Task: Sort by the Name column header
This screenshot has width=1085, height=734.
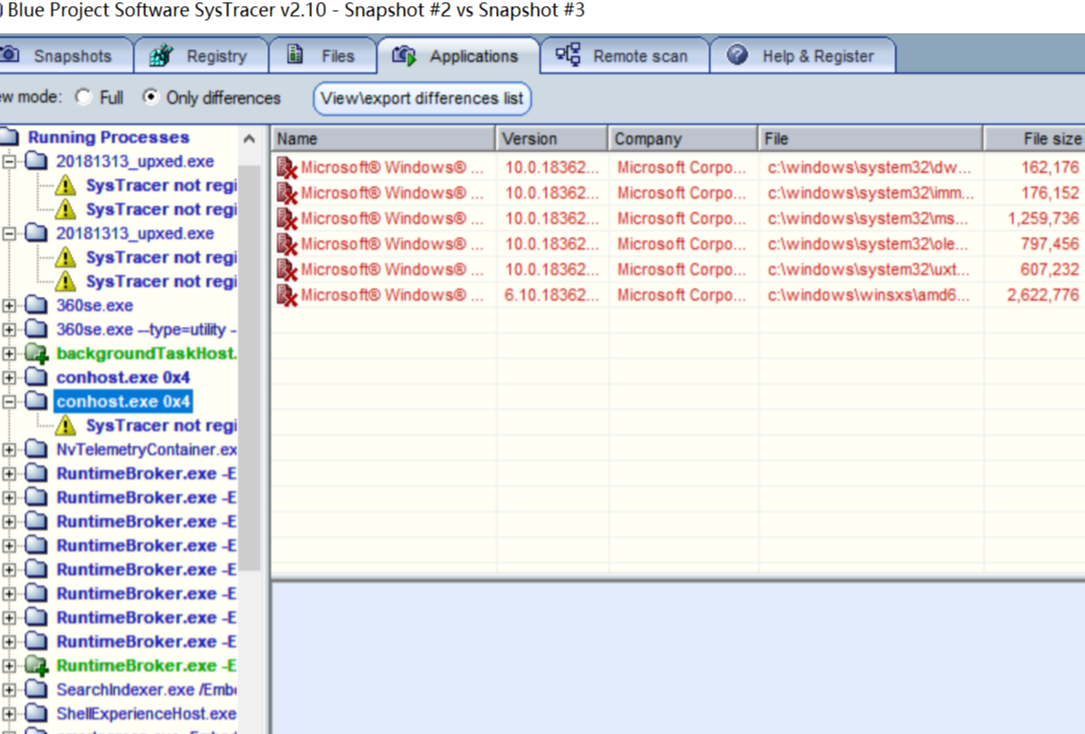Action: point(383,138)
